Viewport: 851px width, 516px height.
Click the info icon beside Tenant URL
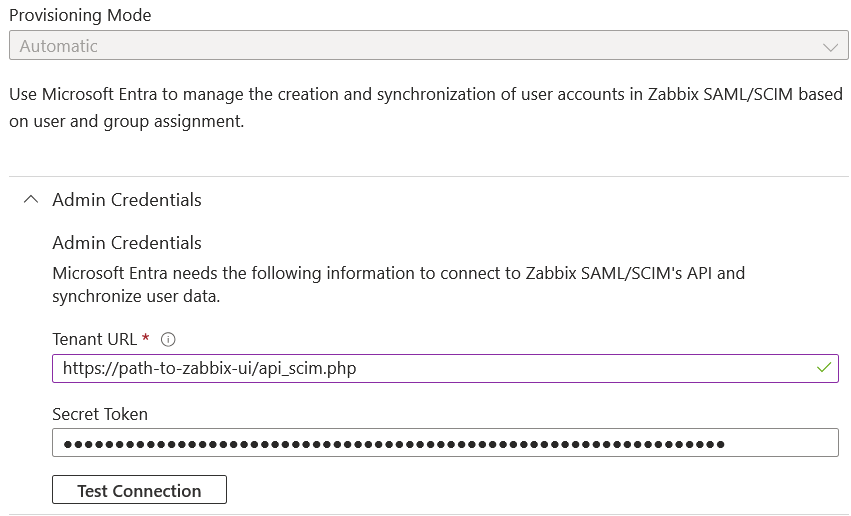coord(168,340)
